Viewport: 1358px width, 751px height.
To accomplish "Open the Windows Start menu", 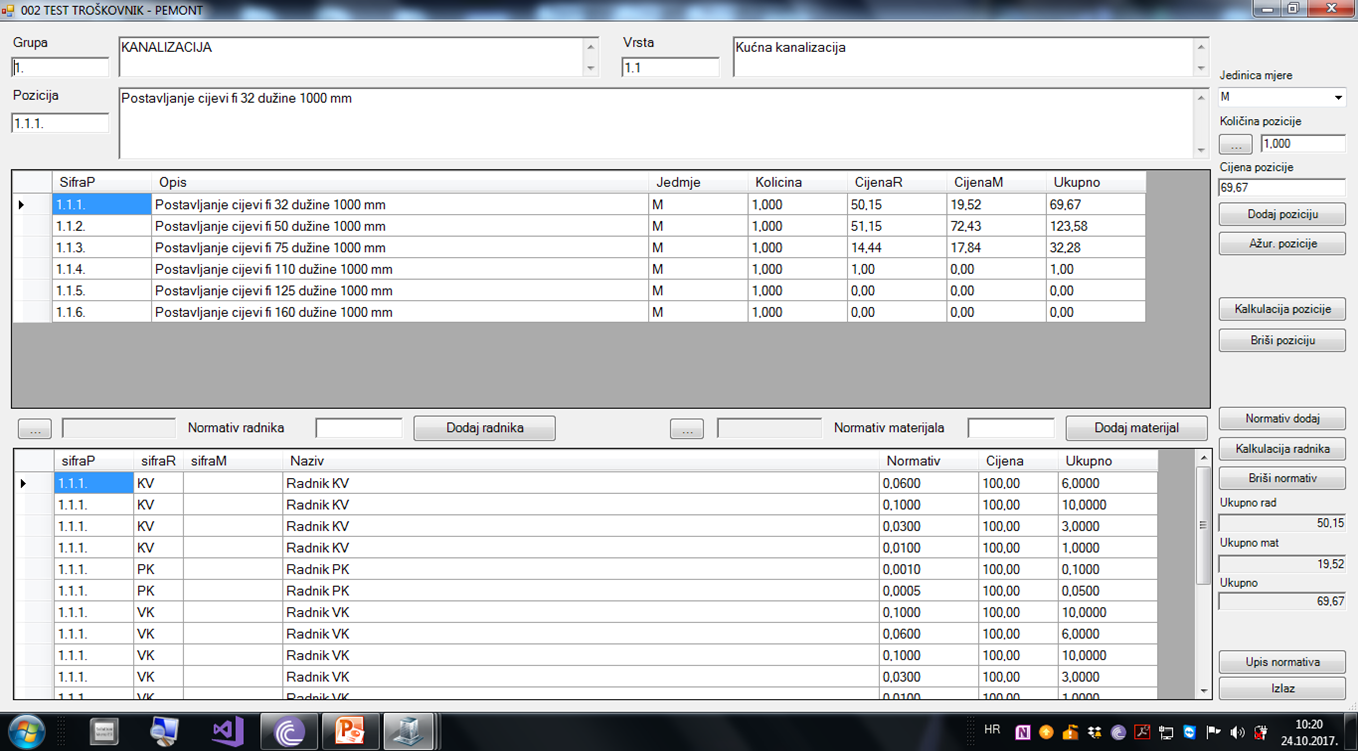I will point(27,731).
